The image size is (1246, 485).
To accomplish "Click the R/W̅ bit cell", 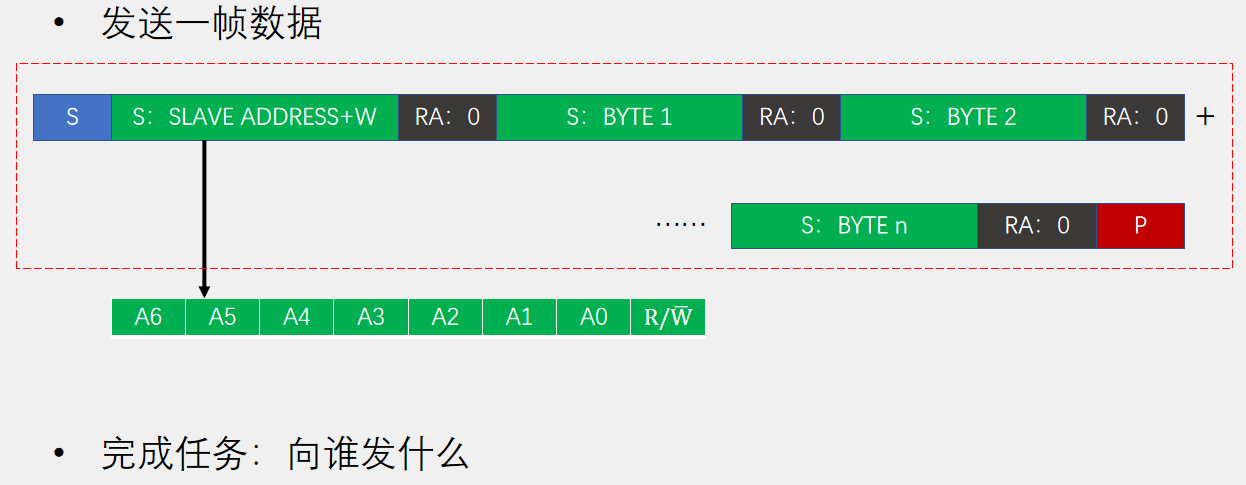I will [x=668, y=318].
